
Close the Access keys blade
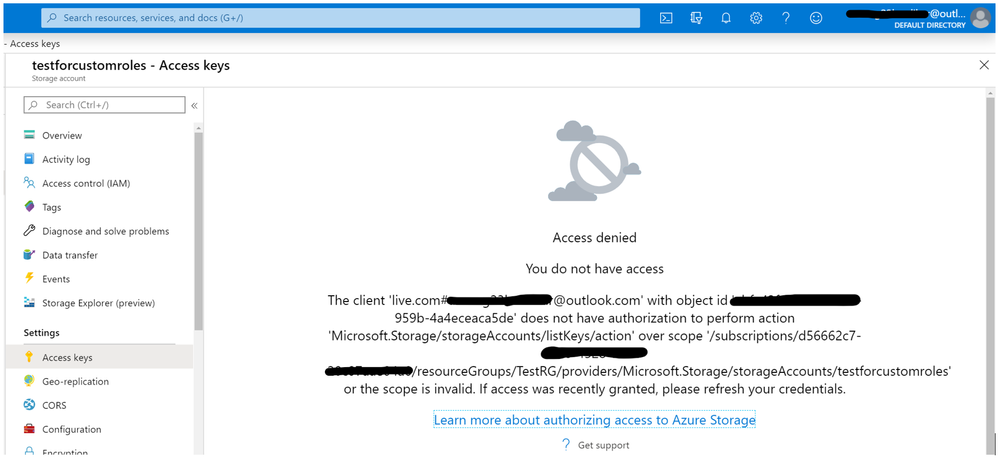tap(984, 65)
